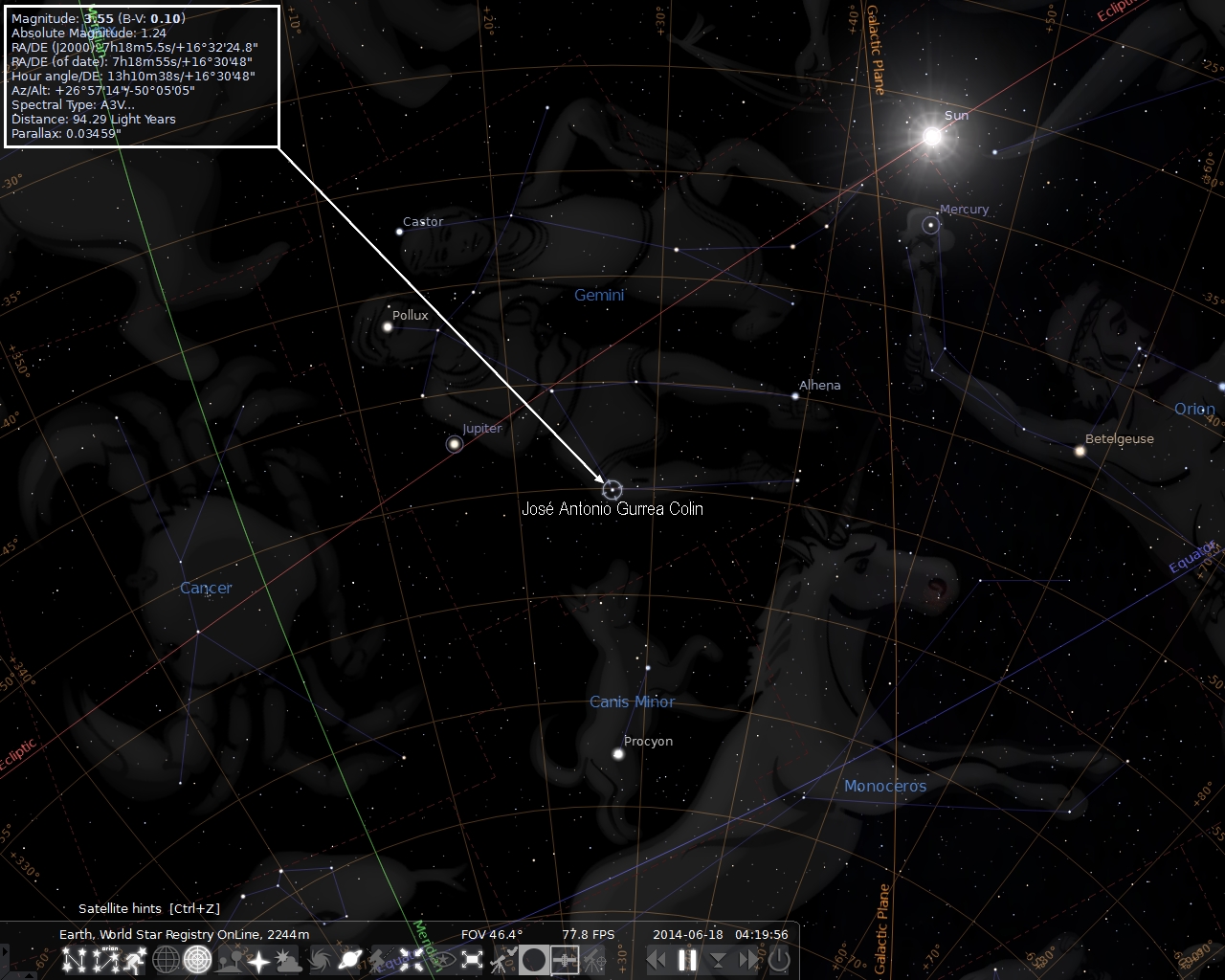
Task: Pause time with play/pause button
Action: 687,960
